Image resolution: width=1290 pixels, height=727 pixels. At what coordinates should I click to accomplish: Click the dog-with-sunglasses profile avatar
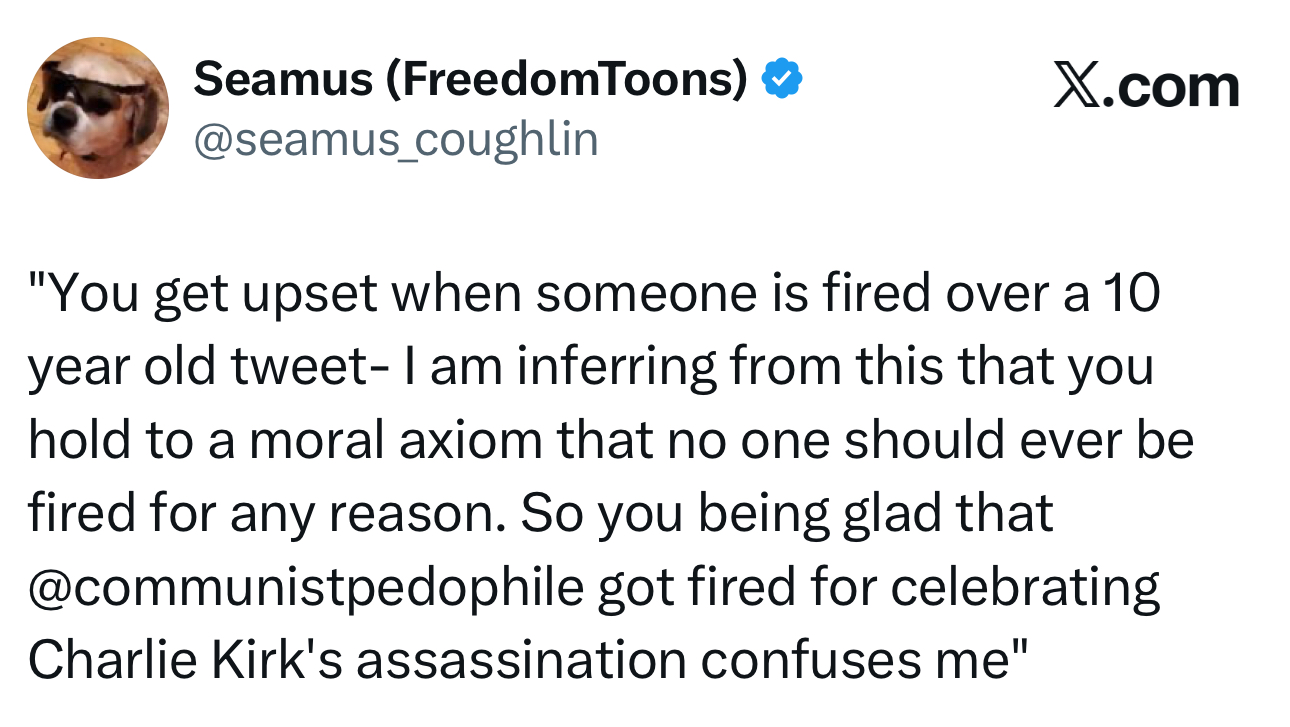[98, 108]
